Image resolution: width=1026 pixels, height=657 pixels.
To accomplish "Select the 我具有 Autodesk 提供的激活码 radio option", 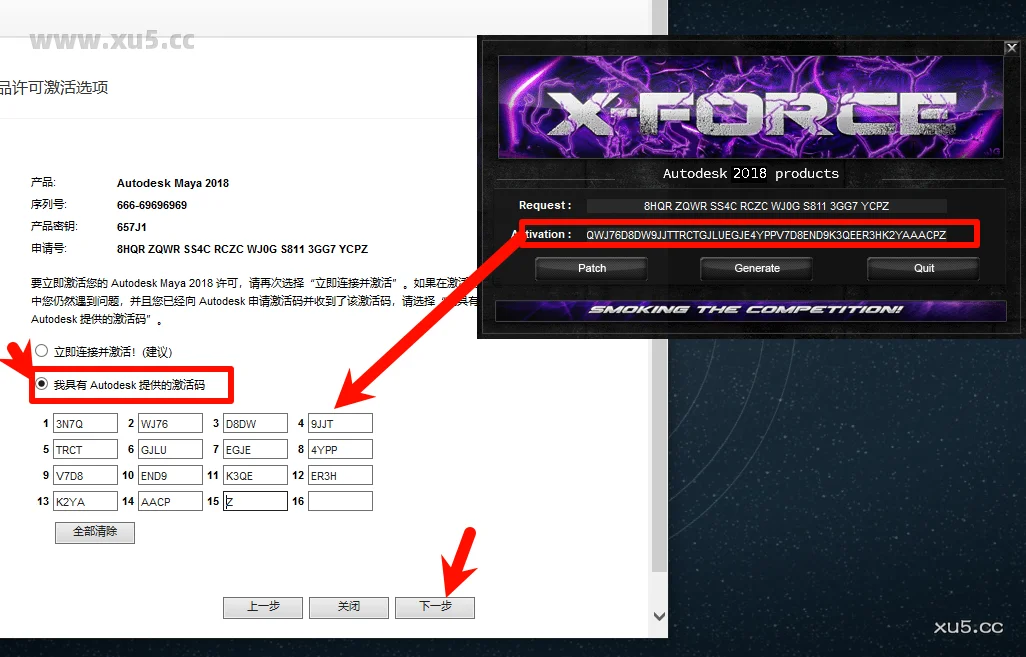I will [42, 384].
